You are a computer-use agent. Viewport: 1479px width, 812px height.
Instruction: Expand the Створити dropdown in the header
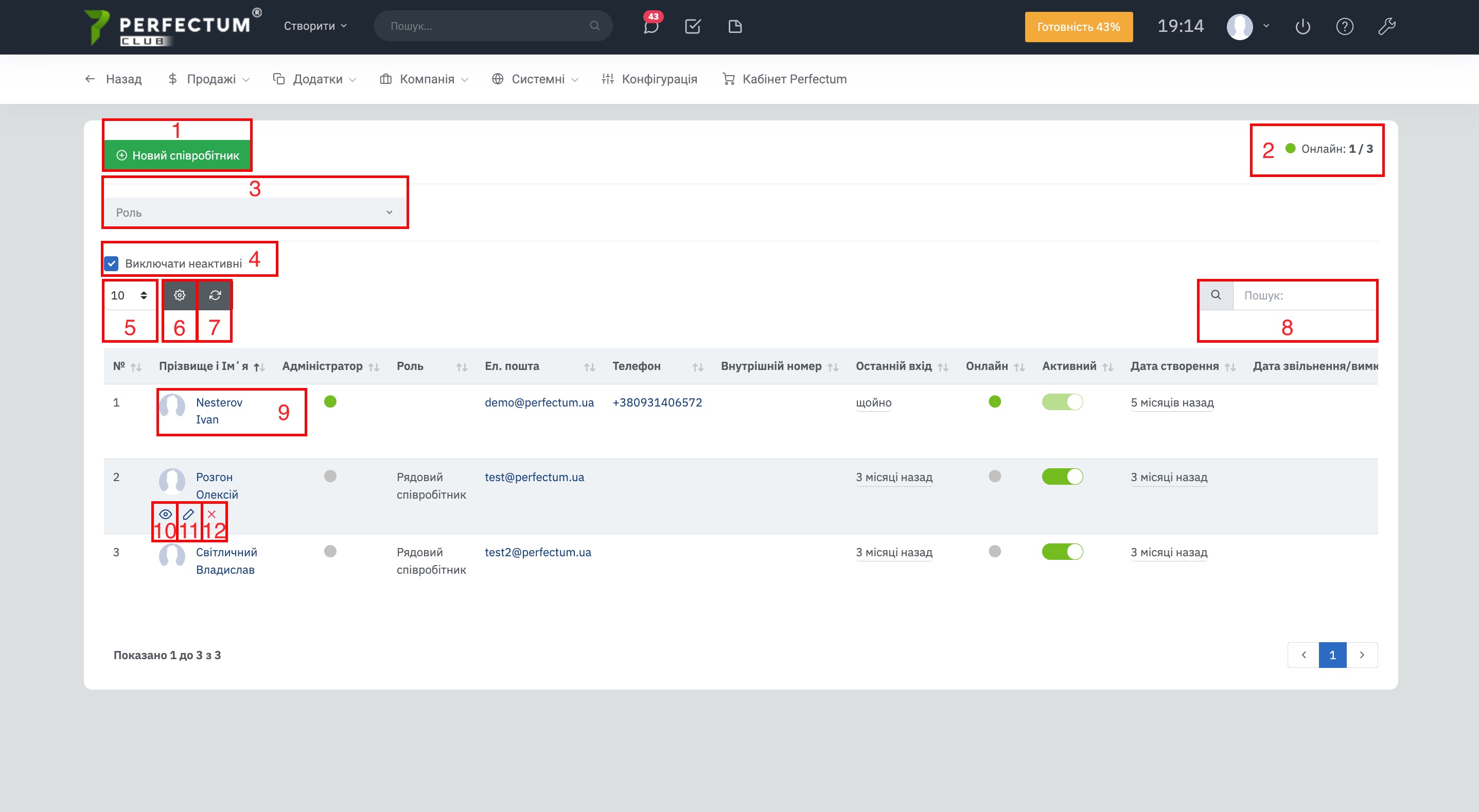click(315, 26)
